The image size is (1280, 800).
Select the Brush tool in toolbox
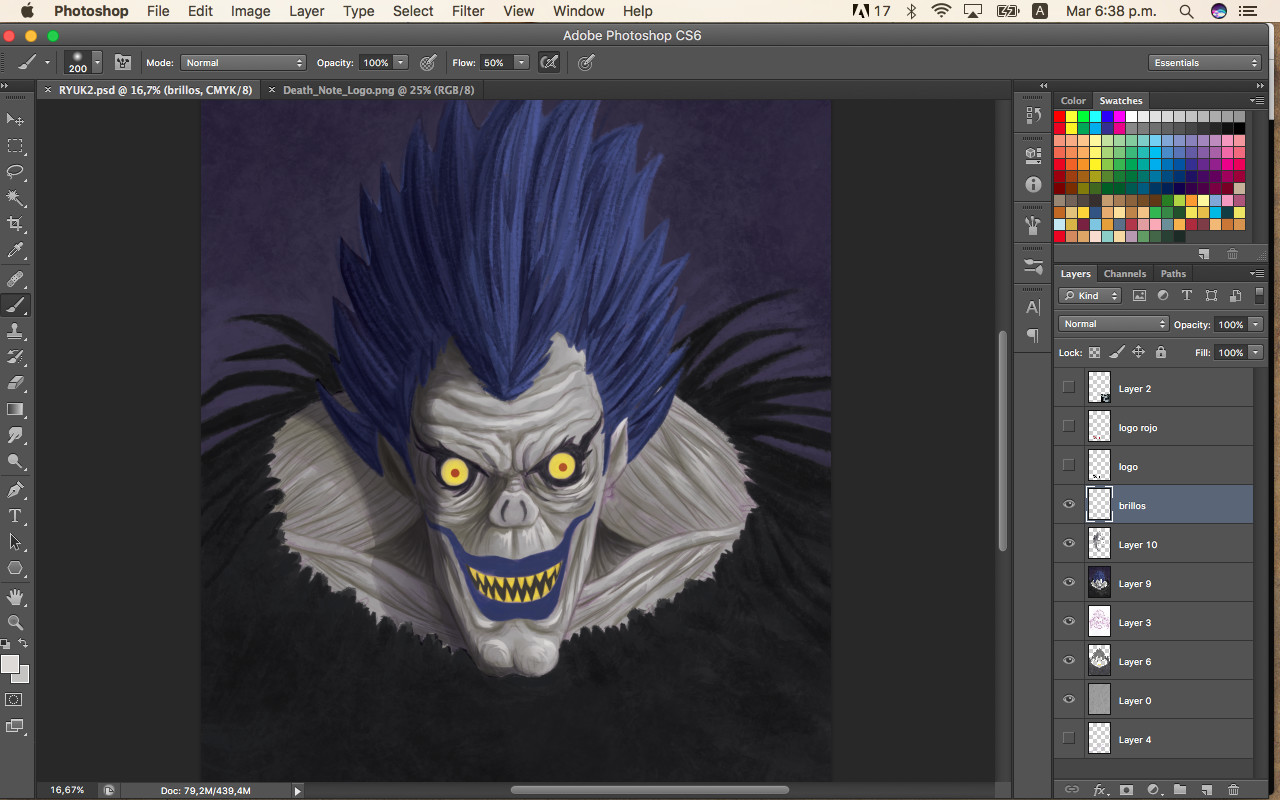pyautogui.click(x=15, y=305)
